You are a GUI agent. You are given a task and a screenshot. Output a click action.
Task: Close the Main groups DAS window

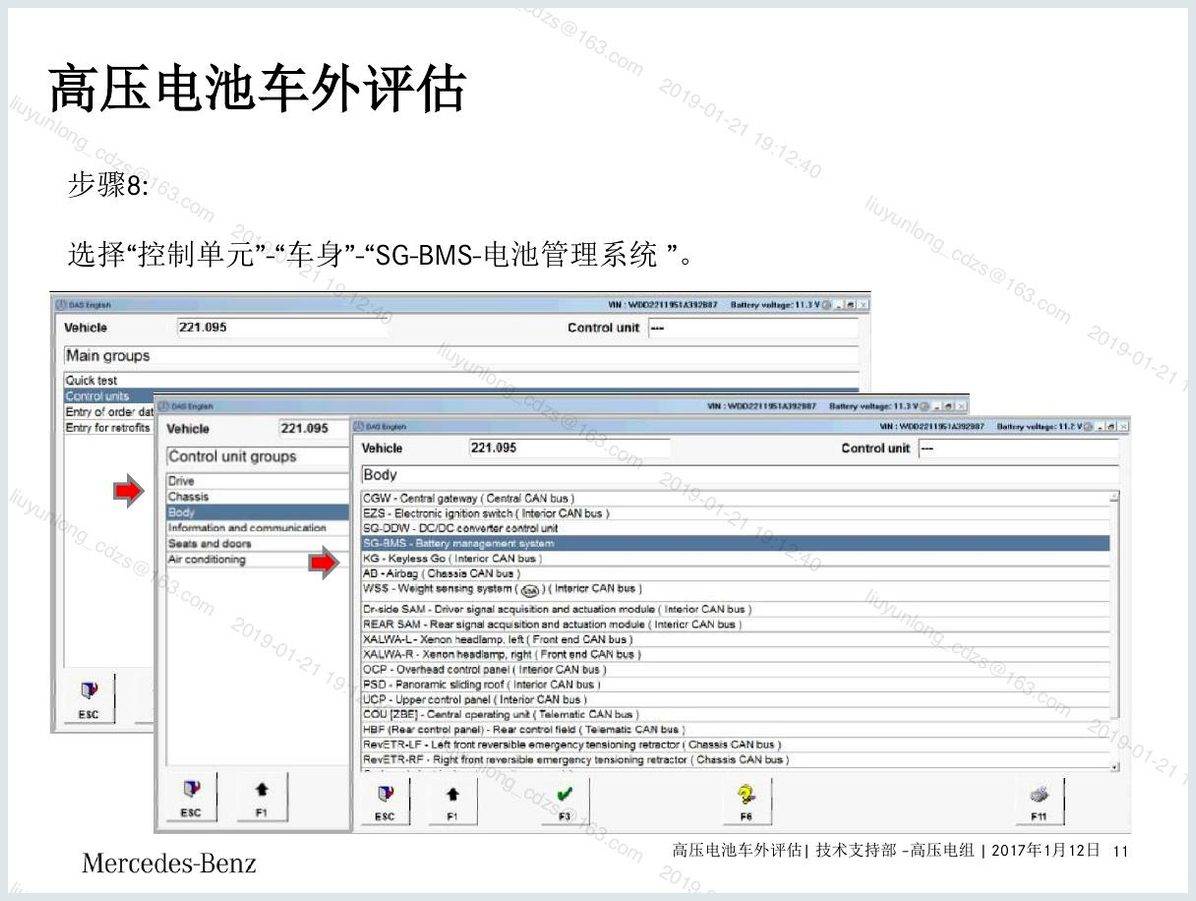pyautogui.click(x=863, y=304)
